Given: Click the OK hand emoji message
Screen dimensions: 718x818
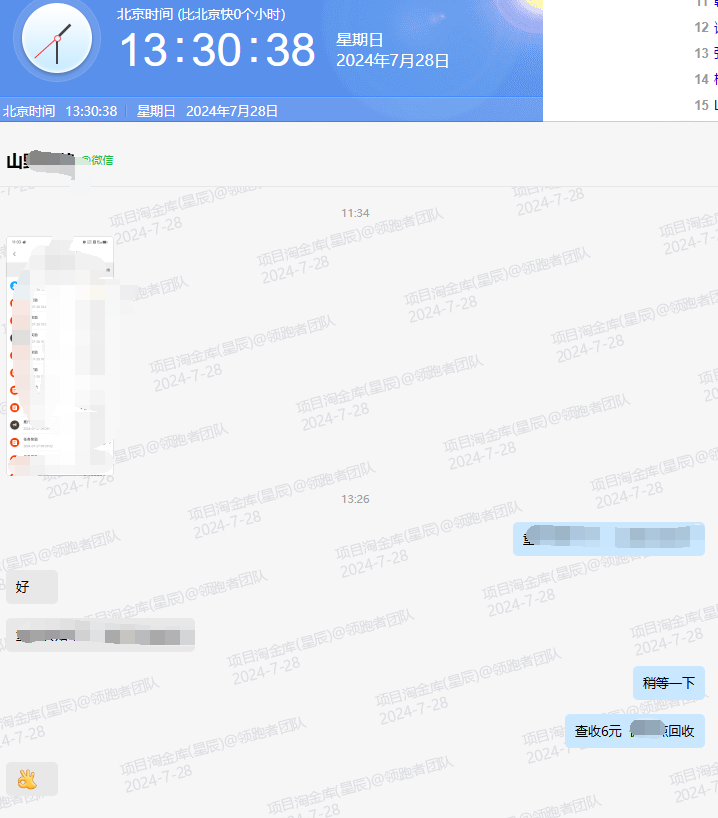Looking at the screenshot, I should click(27, 779).
